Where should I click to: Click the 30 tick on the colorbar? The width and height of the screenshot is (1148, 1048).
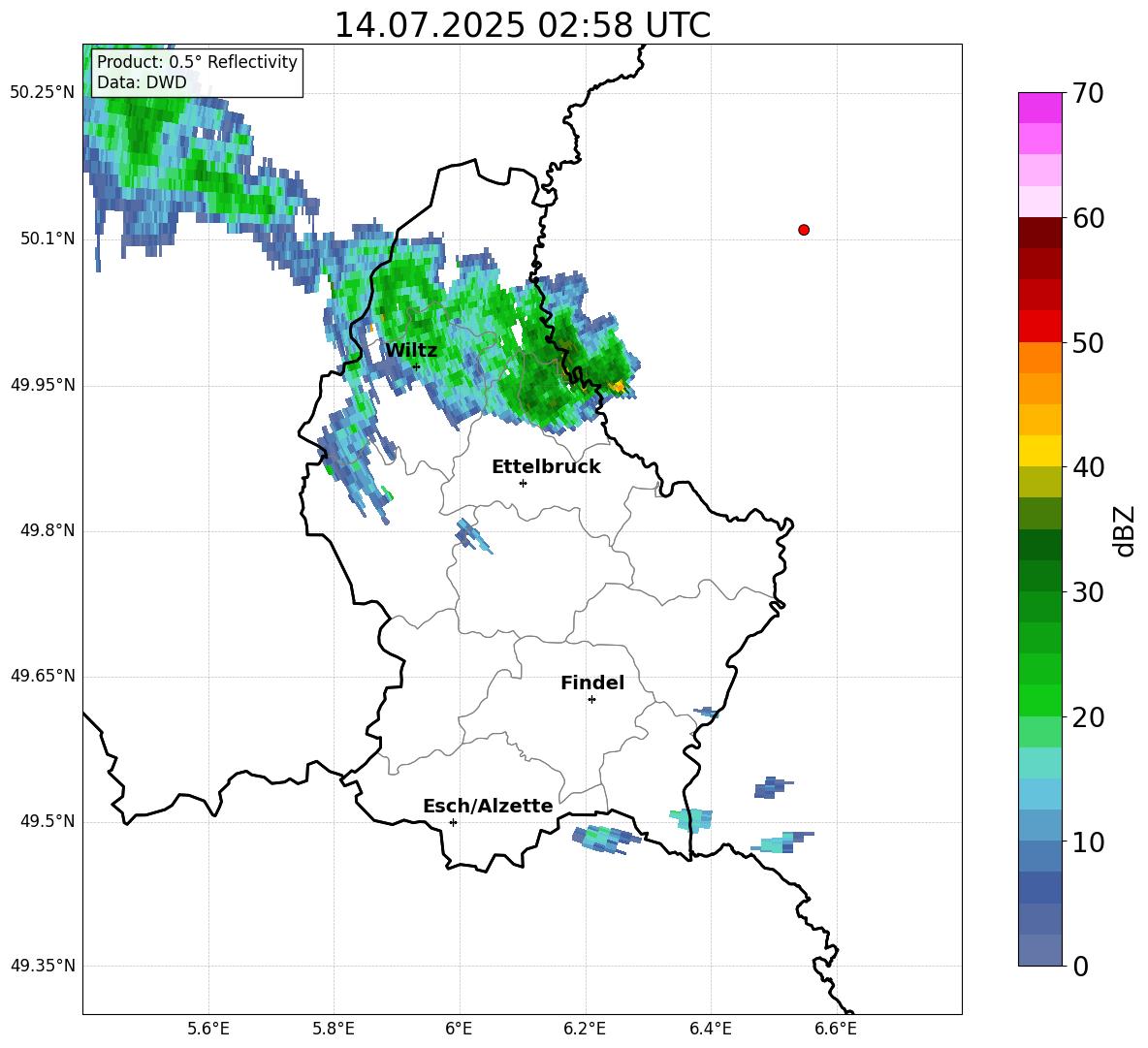tap(1088, 592)
